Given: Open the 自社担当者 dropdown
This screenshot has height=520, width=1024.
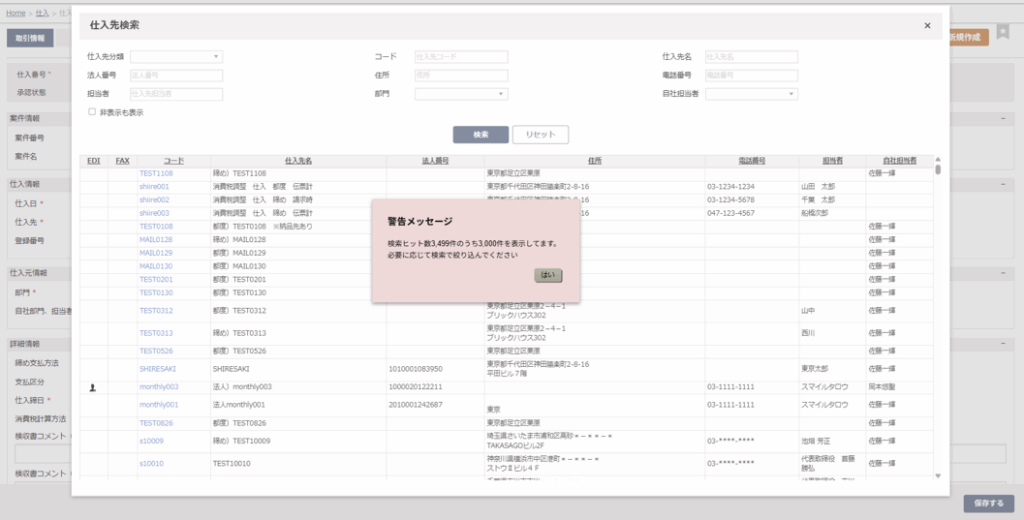Looking at the screenshot, I should point(750,94).
